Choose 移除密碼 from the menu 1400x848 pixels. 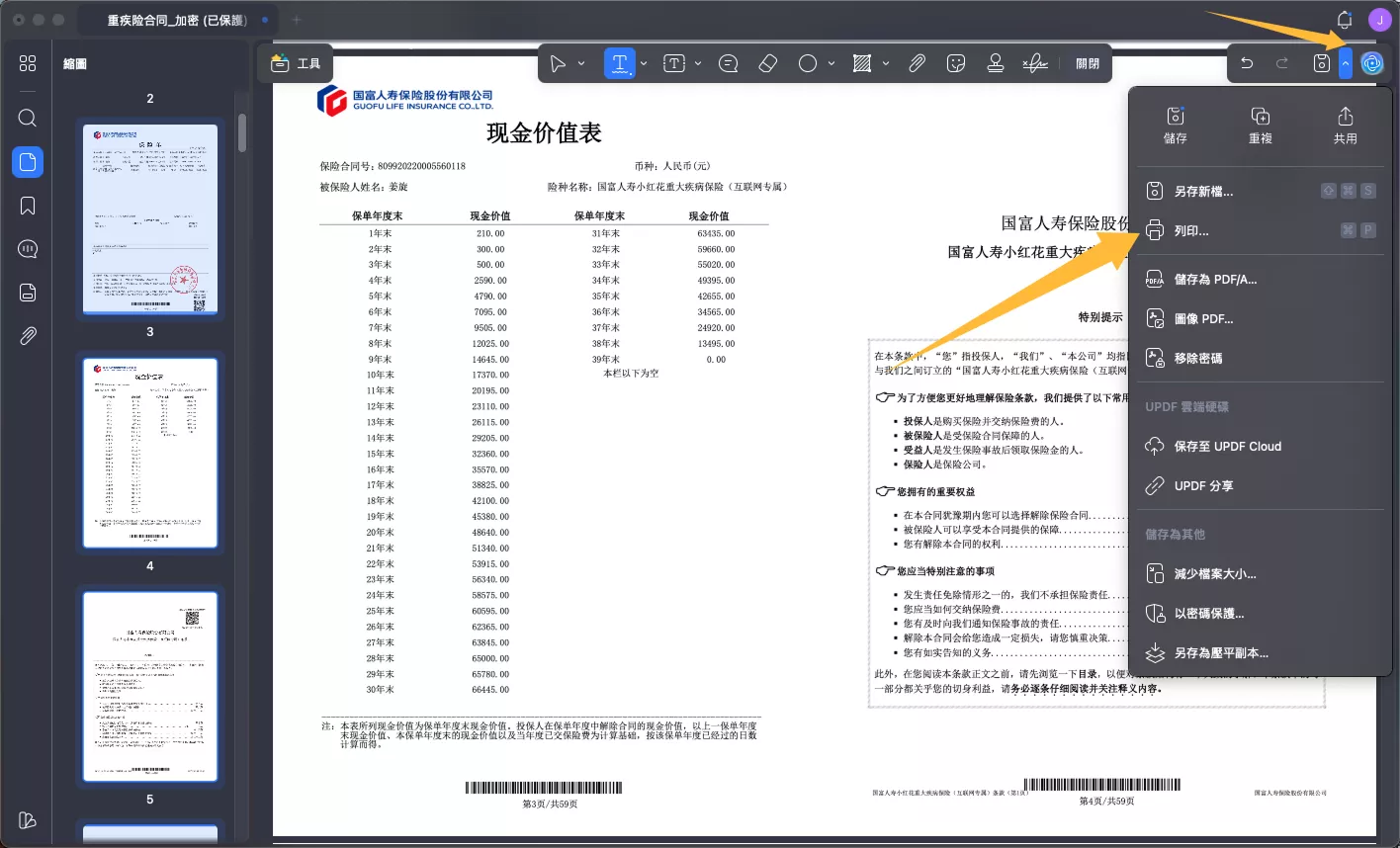[x=1261, y=358]
